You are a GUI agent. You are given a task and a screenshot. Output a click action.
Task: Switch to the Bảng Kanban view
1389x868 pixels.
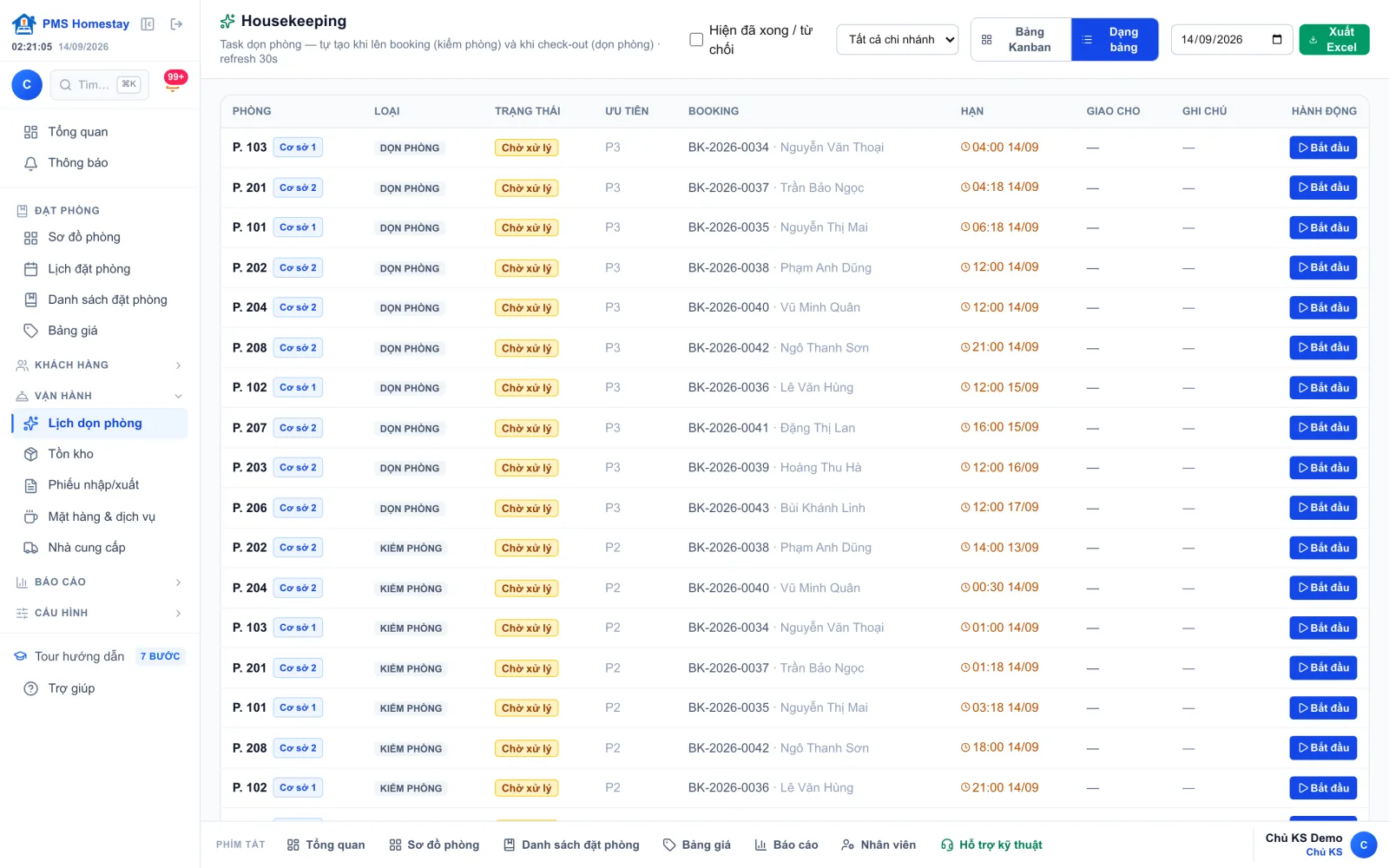[x=1021, y=40]
